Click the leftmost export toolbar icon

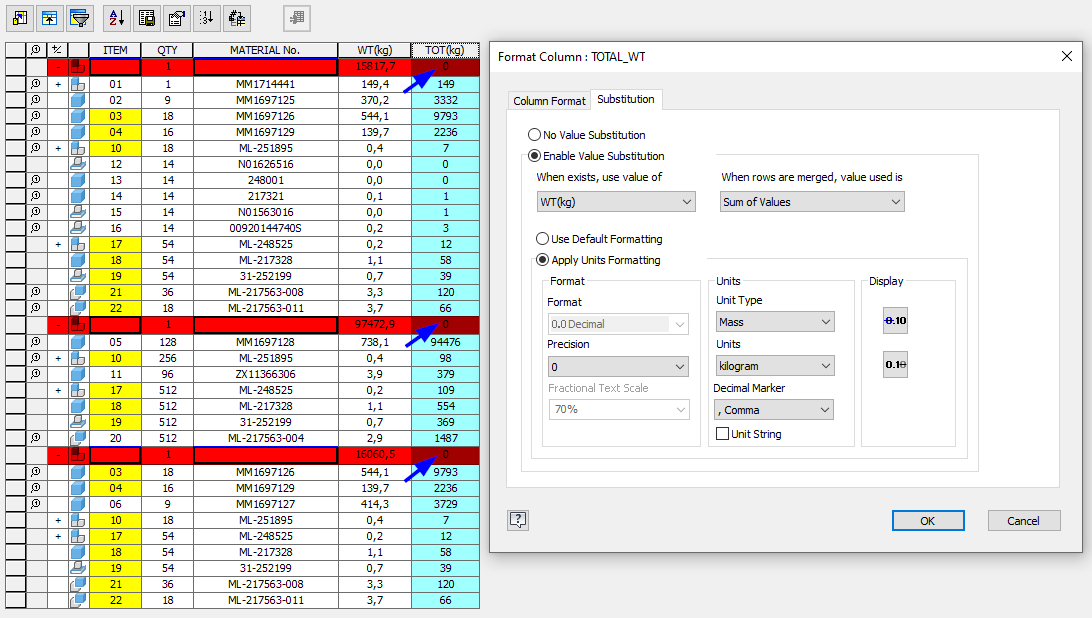click(x=18, y=18)
